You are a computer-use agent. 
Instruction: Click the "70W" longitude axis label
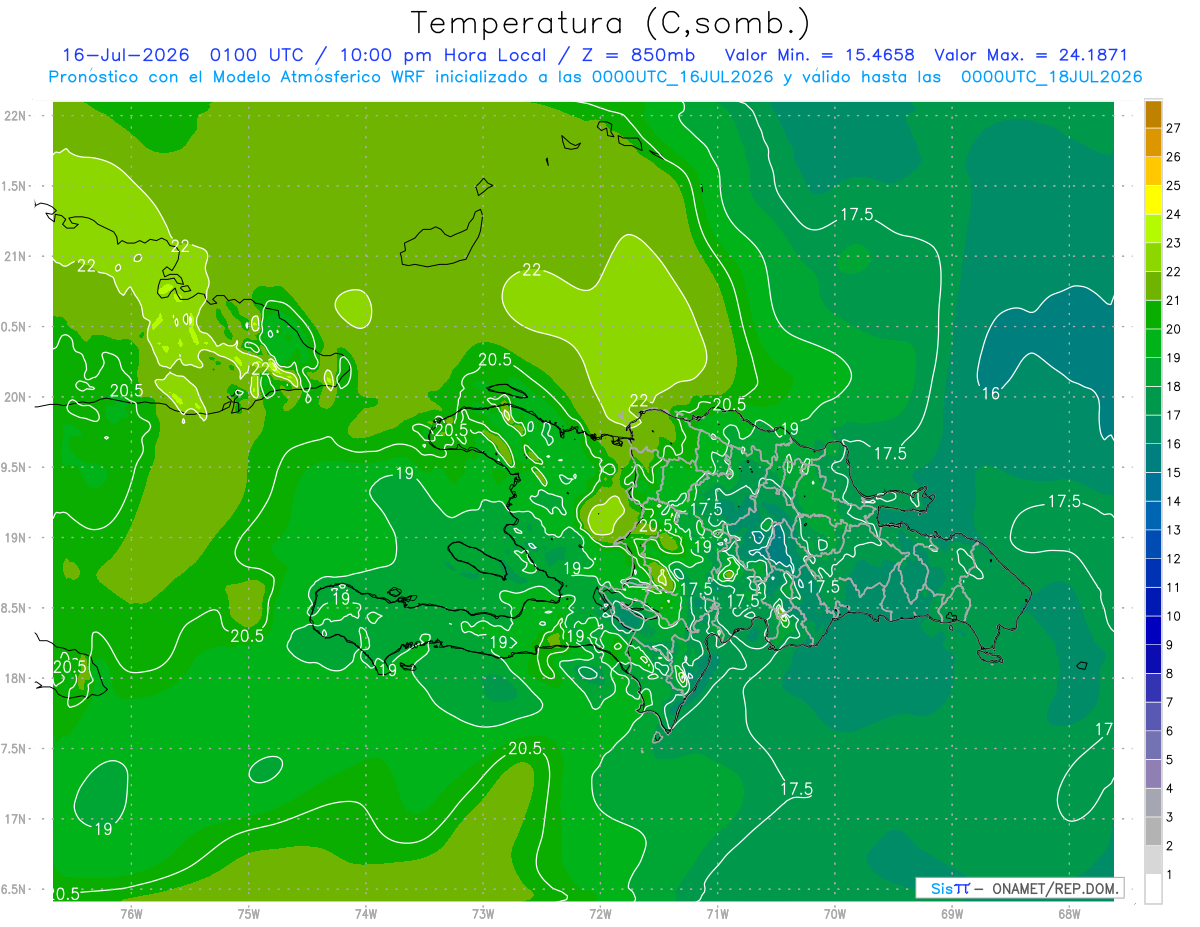click(834, 913)
